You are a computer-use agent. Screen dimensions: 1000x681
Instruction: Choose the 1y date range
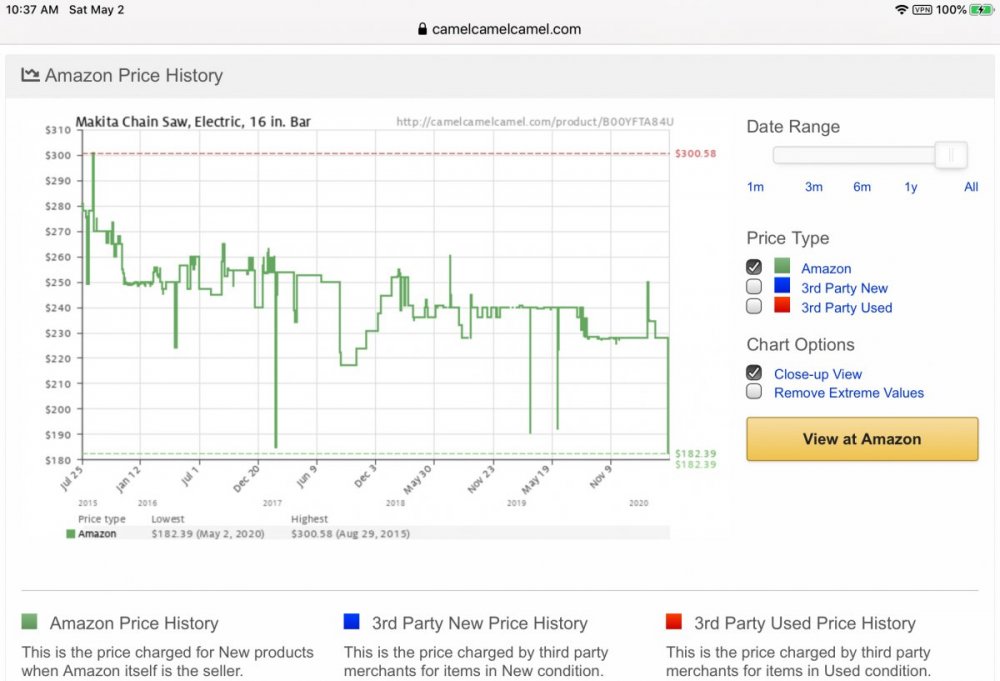[911, 187]
